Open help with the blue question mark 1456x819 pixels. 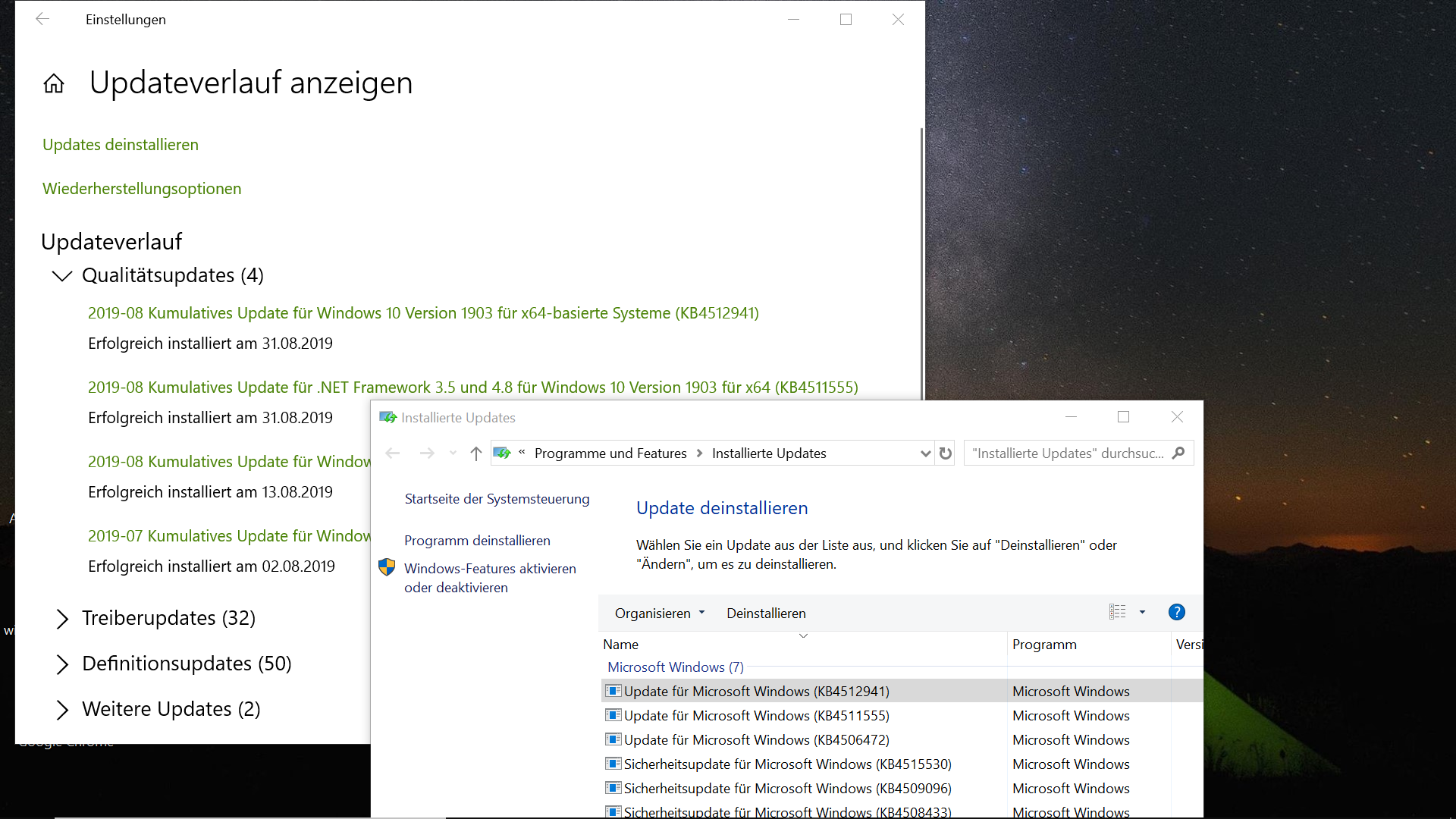1176,613
